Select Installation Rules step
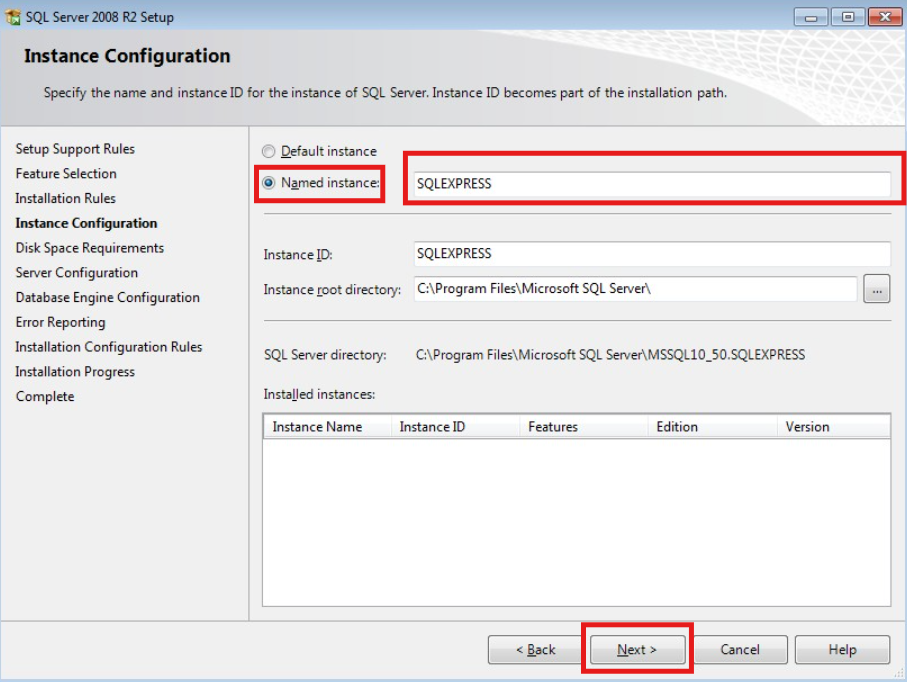Image resolution: width=907 pixels, height=682 pixels. 65,198
